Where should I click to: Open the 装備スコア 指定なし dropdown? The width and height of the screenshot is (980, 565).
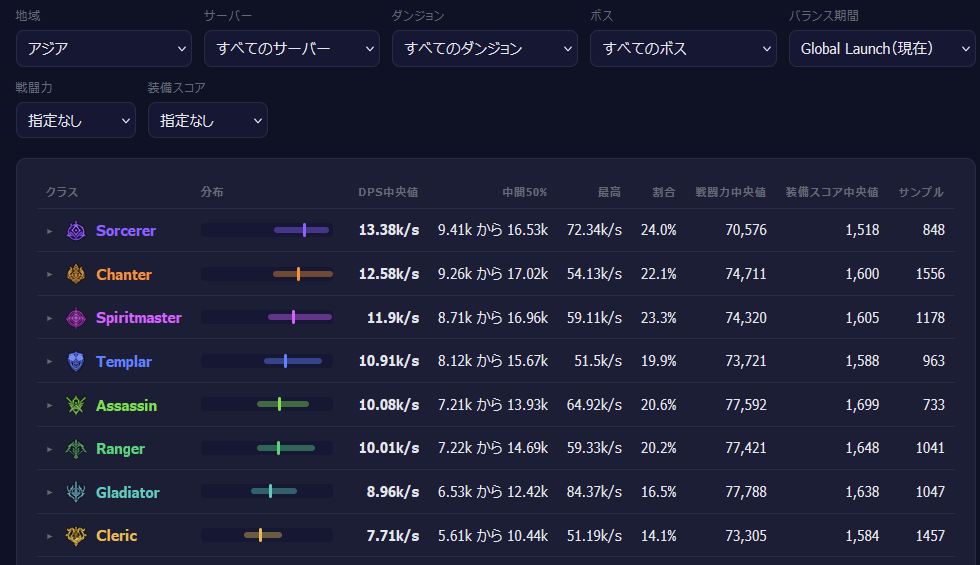tap(208, 120)
